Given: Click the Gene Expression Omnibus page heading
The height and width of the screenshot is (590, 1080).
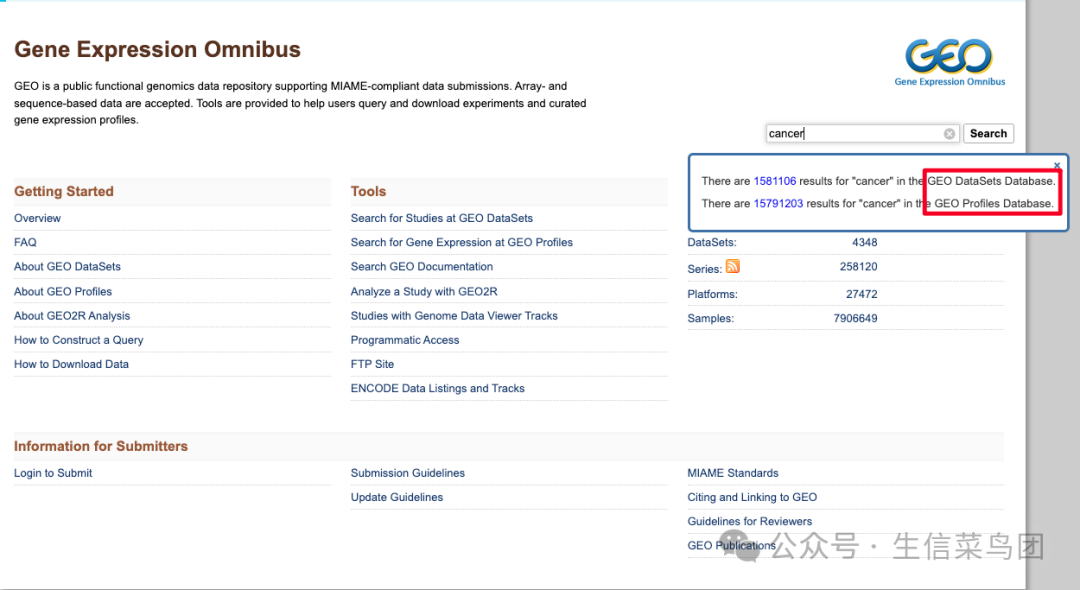Looking at the screenshot, I should coord(158,50).
